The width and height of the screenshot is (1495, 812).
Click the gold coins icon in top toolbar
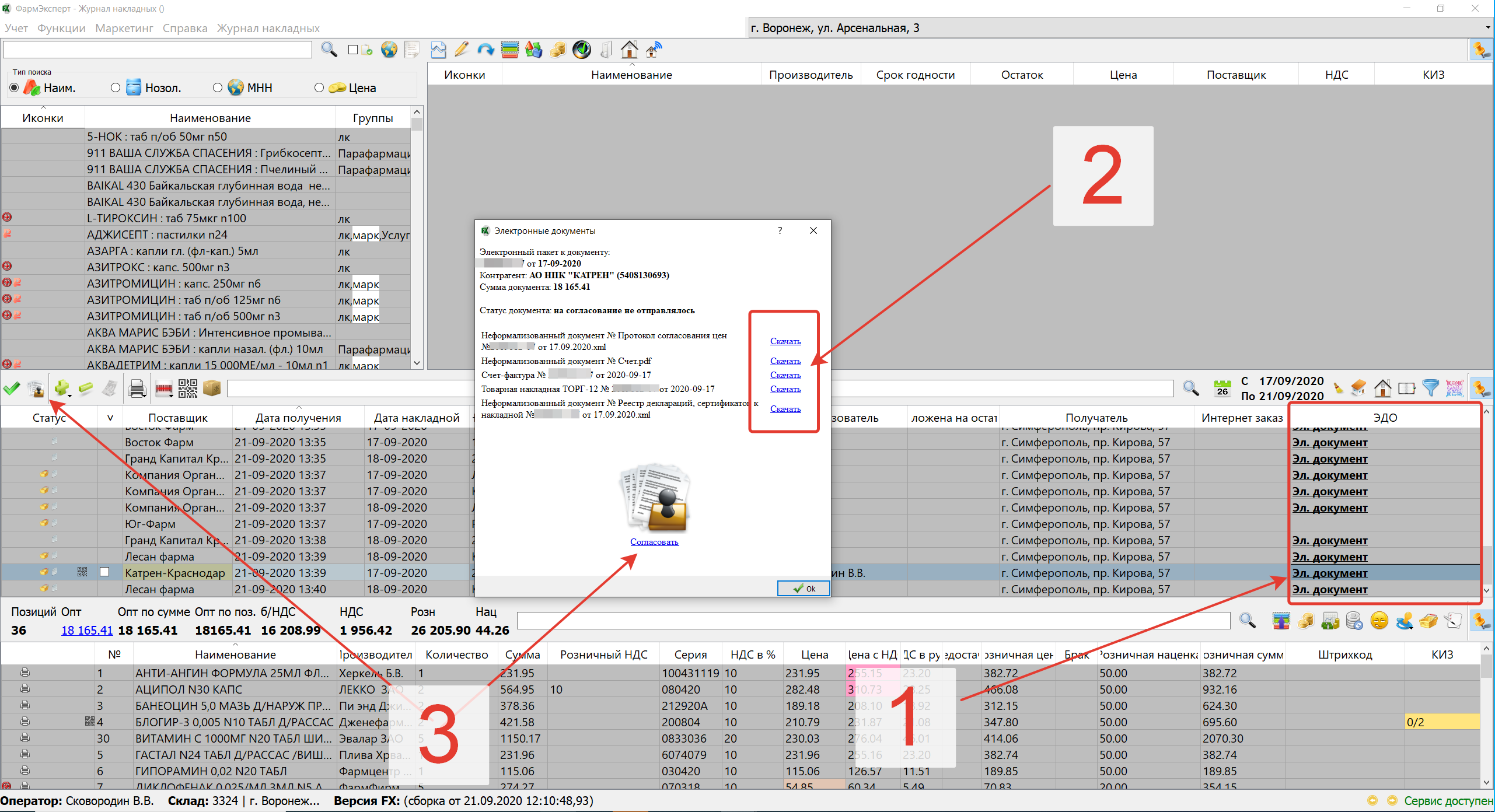point(557,50)
